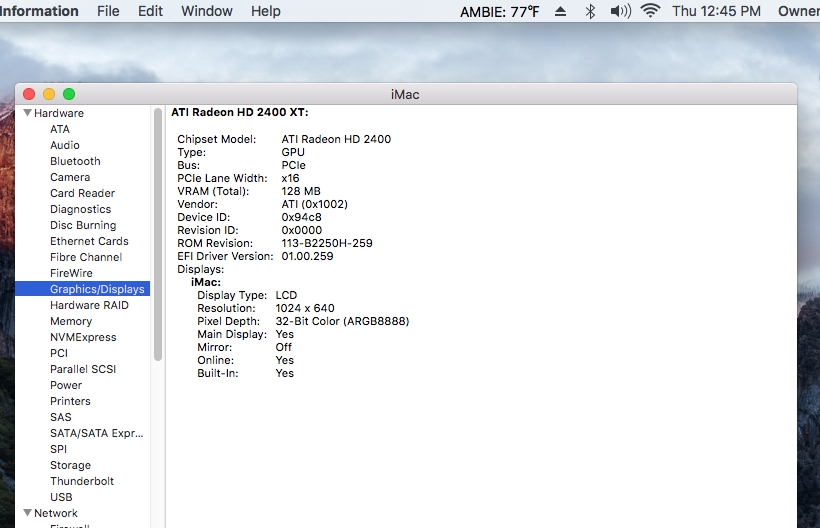Collapse the Hardware section triangle
820x528 pixels.
27,113
